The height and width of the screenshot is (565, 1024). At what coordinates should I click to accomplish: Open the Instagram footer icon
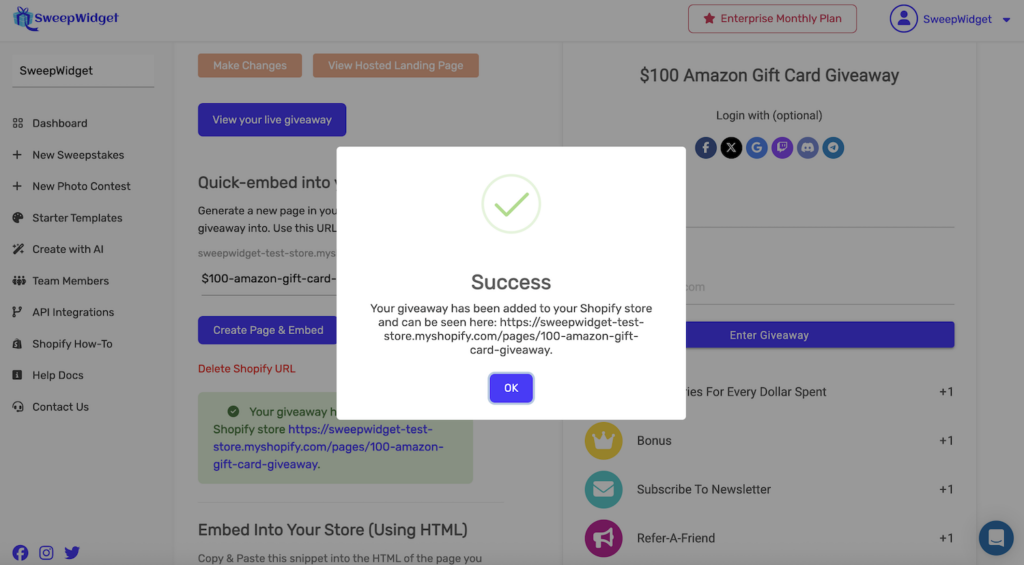(46, 552)
